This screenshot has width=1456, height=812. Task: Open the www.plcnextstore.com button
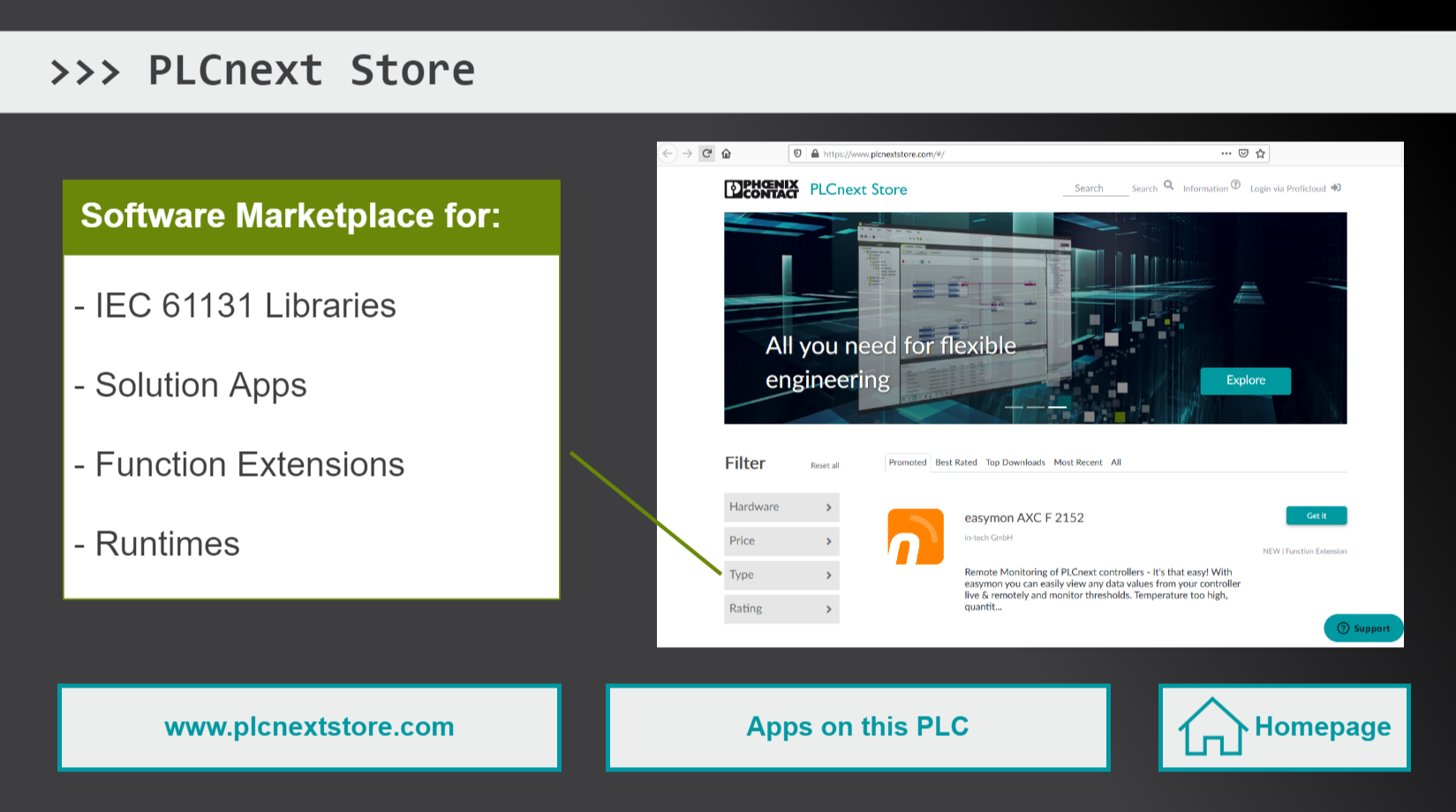coord(309,727)
